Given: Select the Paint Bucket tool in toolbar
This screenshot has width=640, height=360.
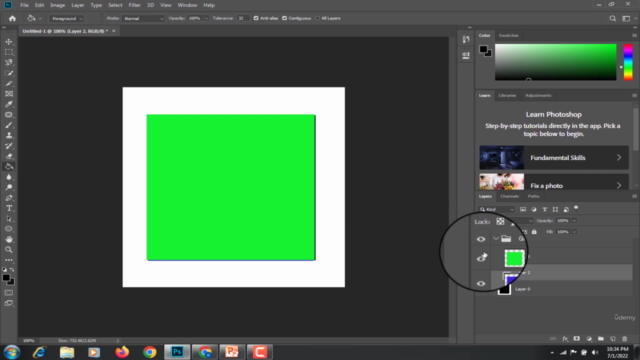Looking at the screenshot, I should click(9, 167).
